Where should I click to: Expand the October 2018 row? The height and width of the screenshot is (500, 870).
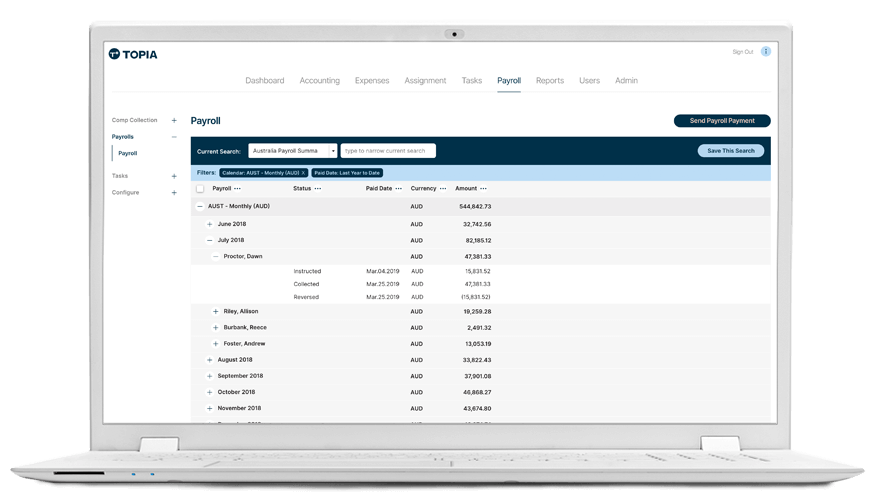[x=209, y=392]
